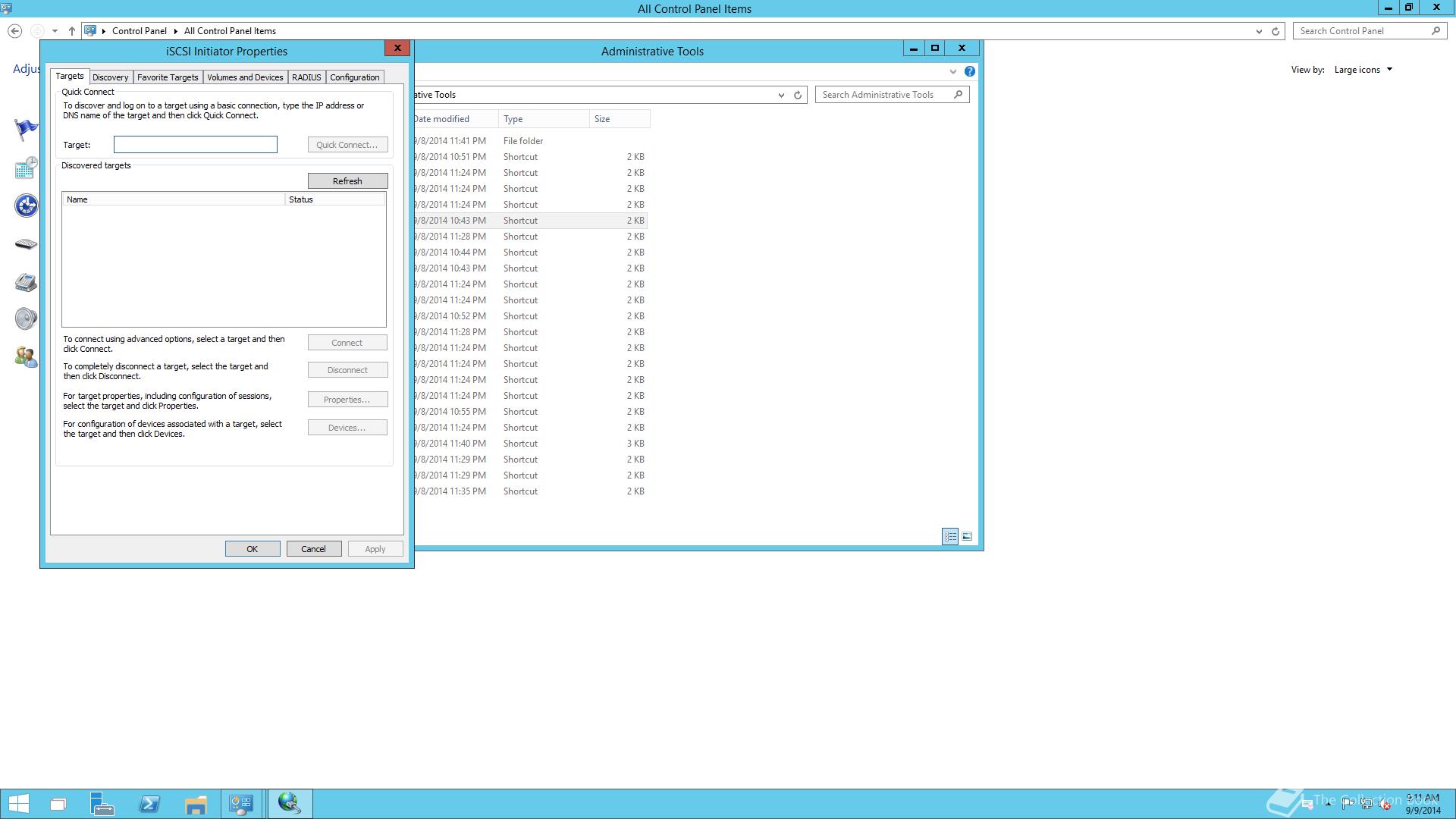Screen dimensions: 1456x819
Task: Switch to the Configuration tab
Action: (355, 77)
